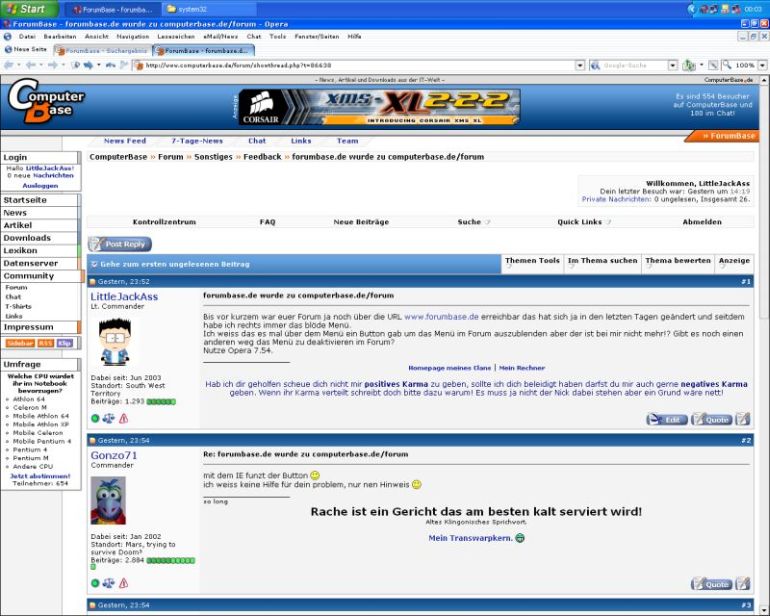The height and width of the screenshot is (616, 770).
Task: Click the Neue Seite button
Action: (x=26, y=50)
